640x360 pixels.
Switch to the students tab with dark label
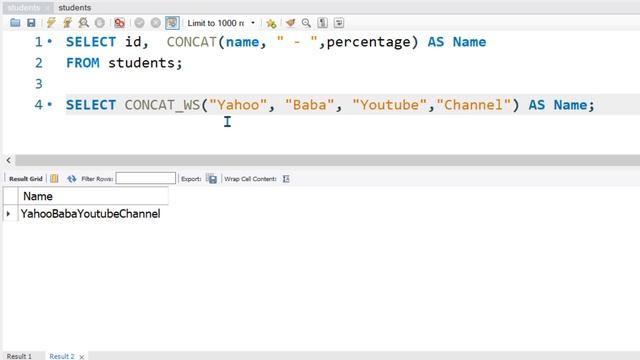(x=75, y=8)
